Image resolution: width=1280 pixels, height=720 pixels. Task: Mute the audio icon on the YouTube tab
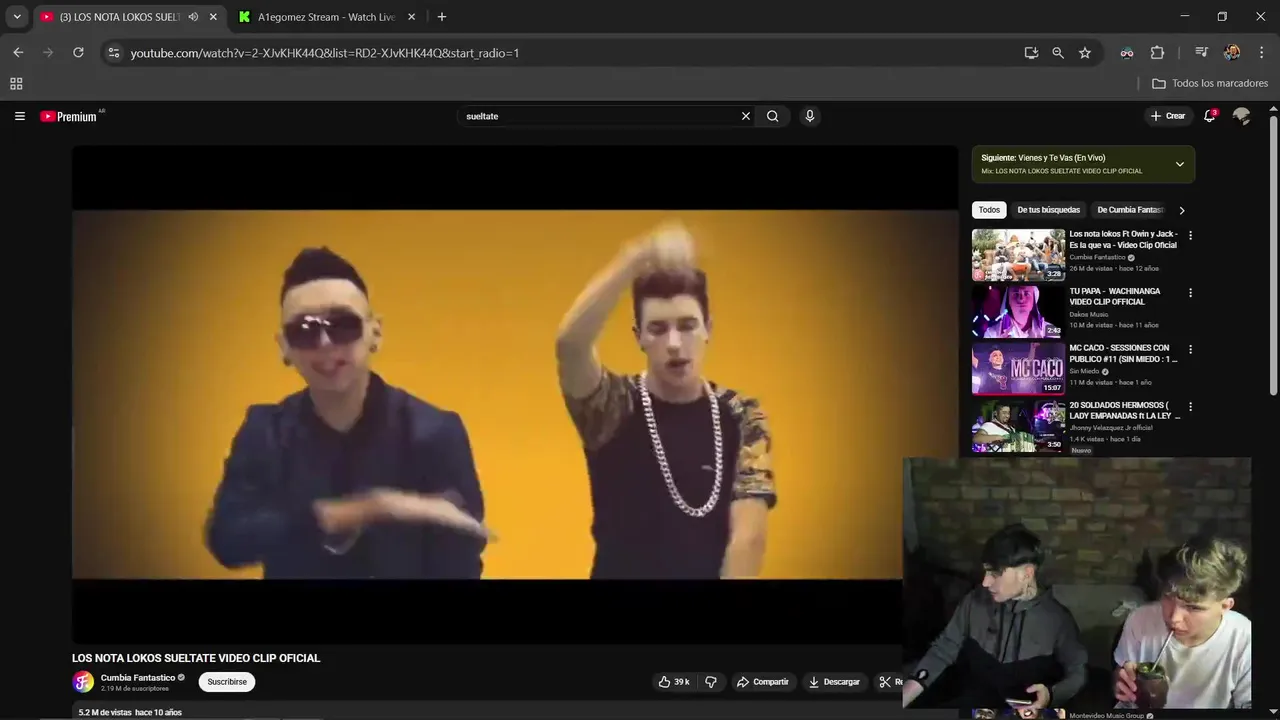193,17
